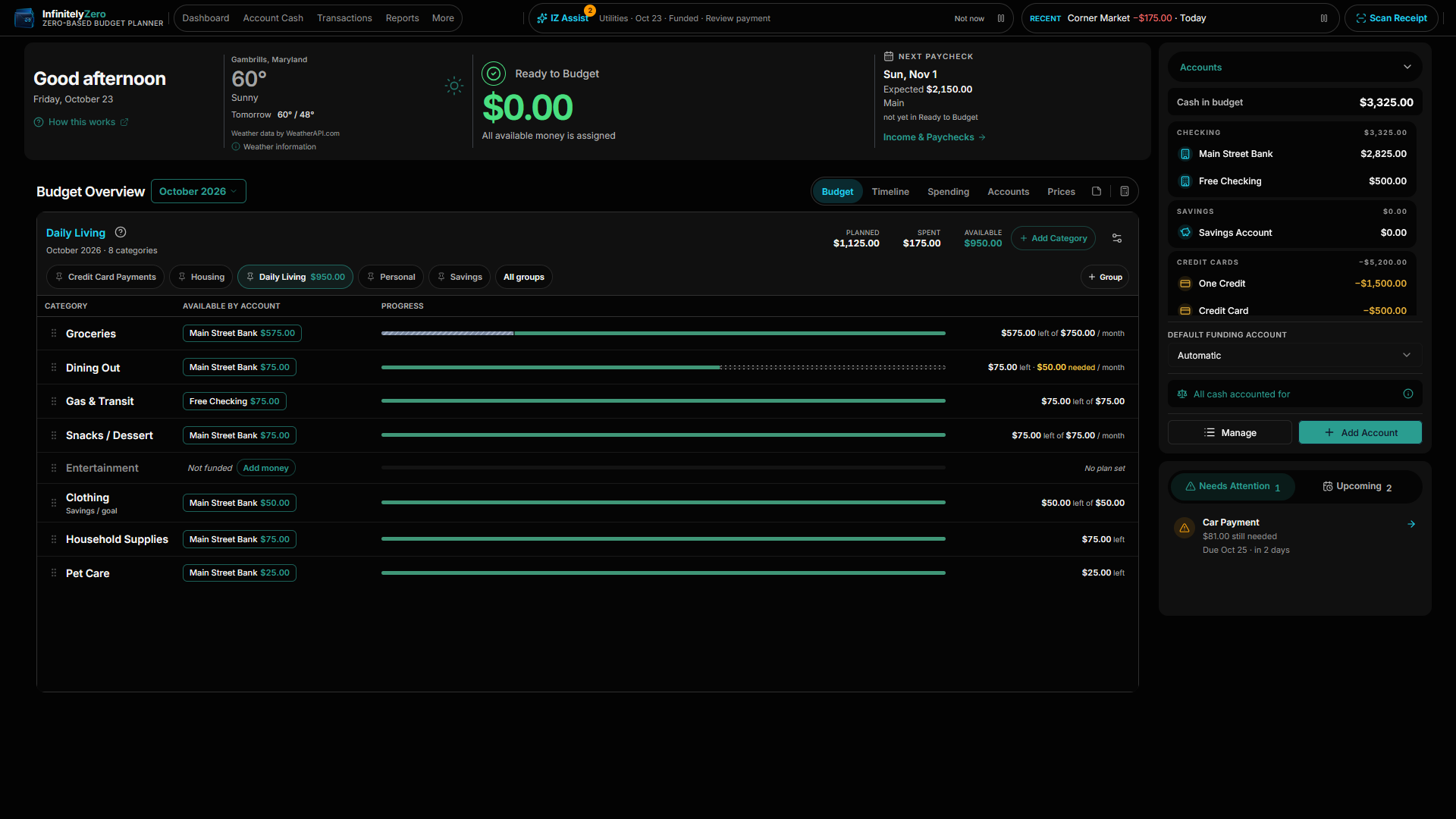Click the Weather information icon
This screenshot has height=819, width=1456.
(x=236, y=146)
